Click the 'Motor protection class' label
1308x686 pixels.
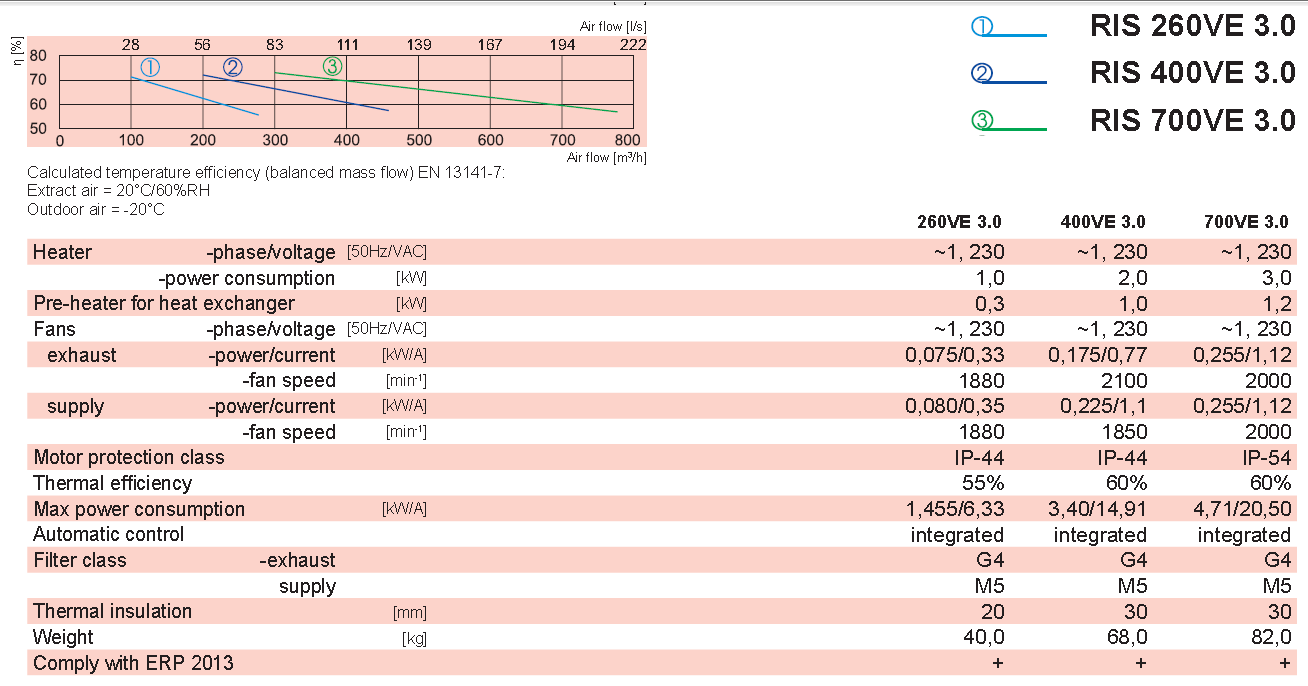click(129, 457)
